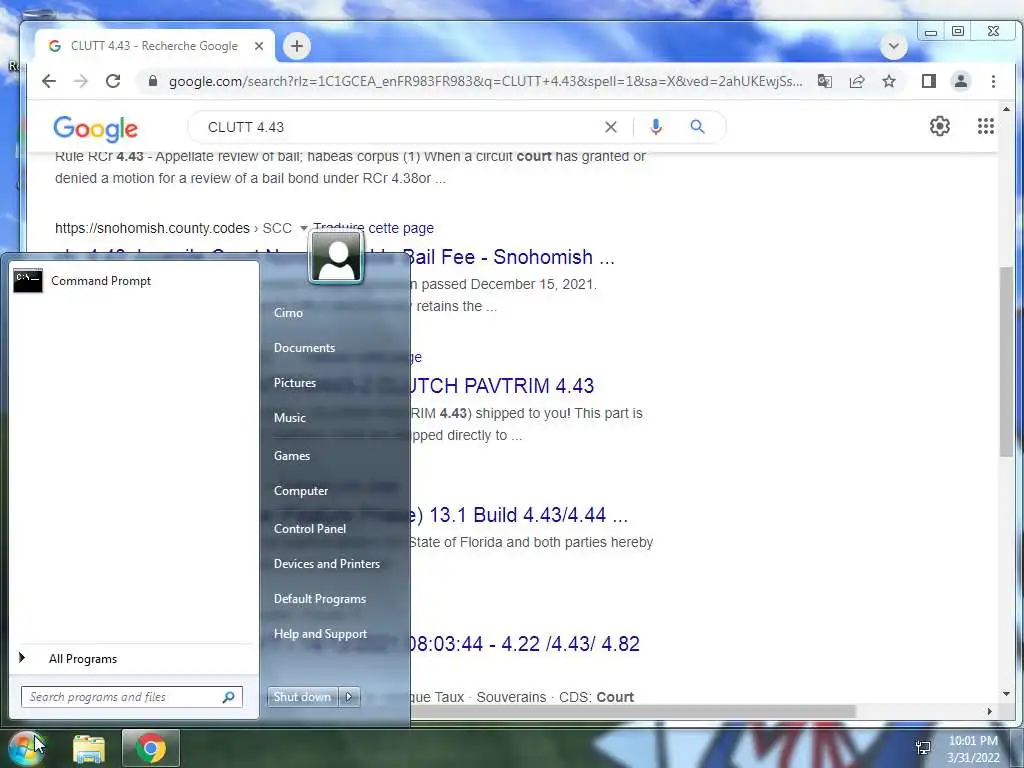Click the Chrome taskbar icon
This screenshot has height=768, width=1024.
point(151,748)
